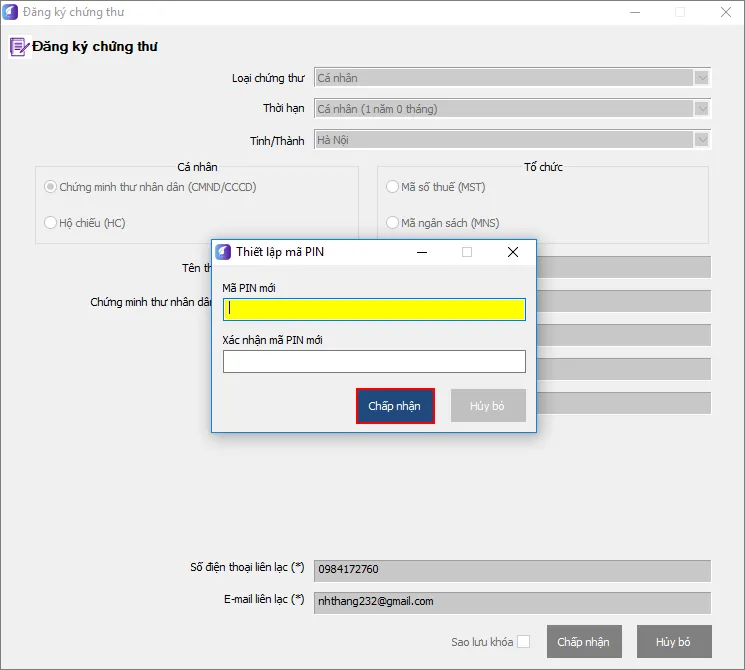Select the CMND/CCCD radio option
Image resolution: width=745 pixels, height=670 pixels.
(51, 187)
